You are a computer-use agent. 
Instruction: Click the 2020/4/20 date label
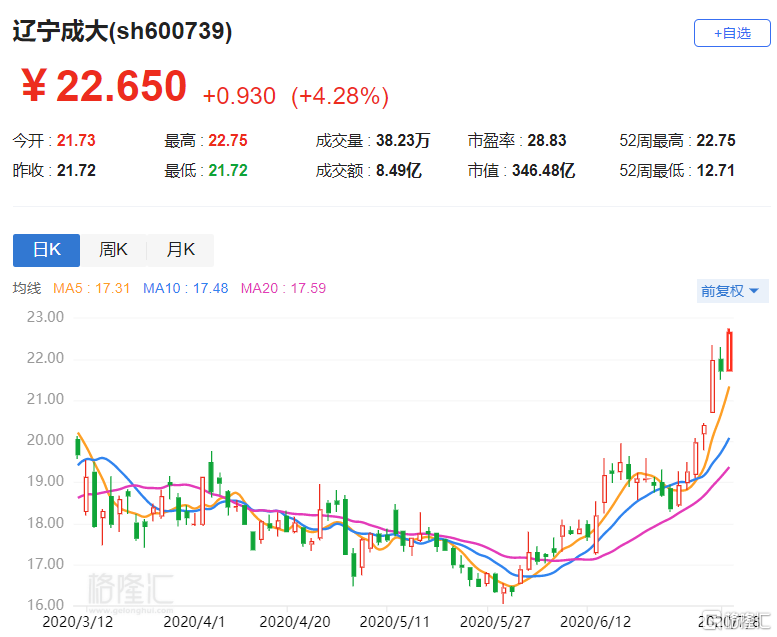coord(295,622)
